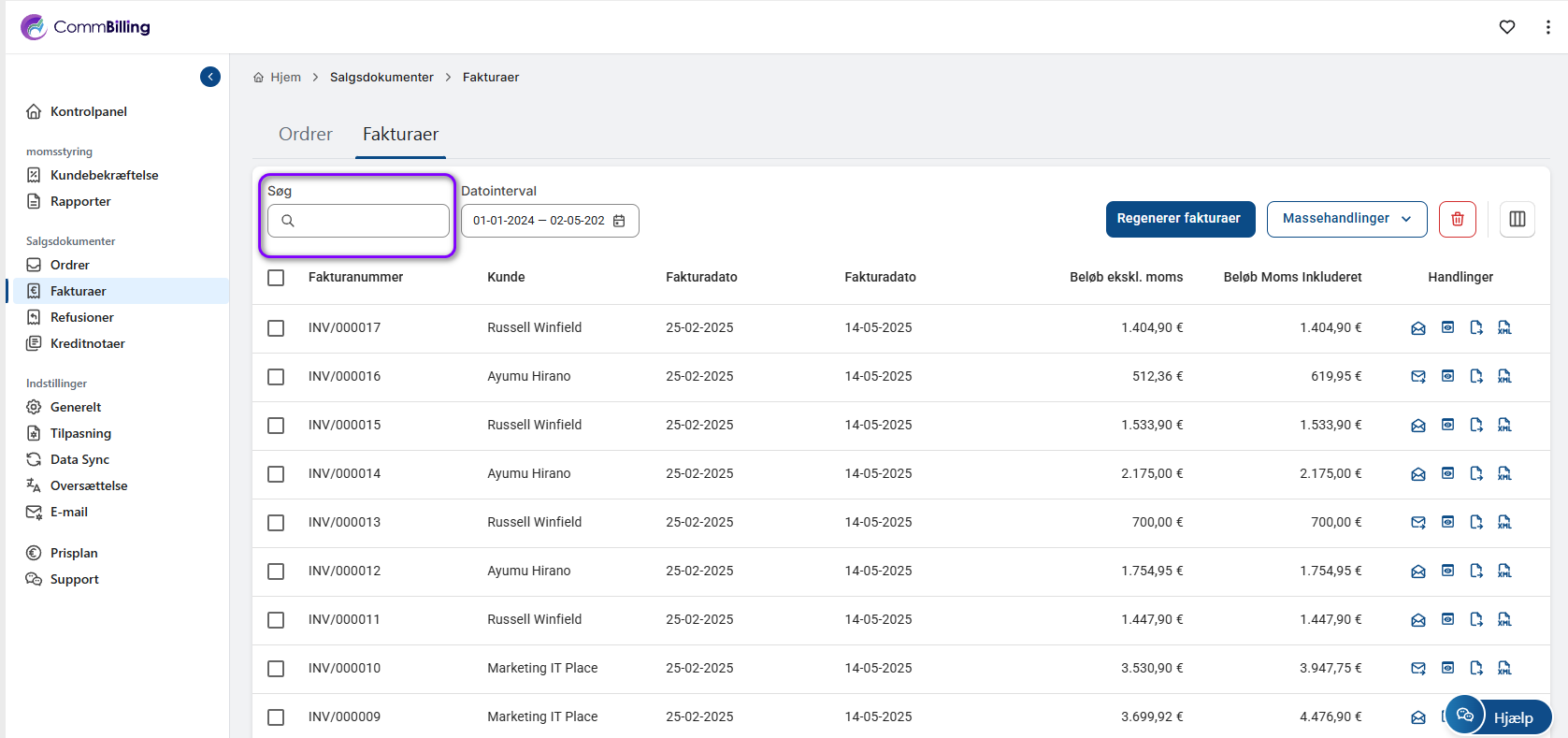Click the XML export icon for INV/000017
This screenshot has height=738, width=1568.
click(1504, 327)
